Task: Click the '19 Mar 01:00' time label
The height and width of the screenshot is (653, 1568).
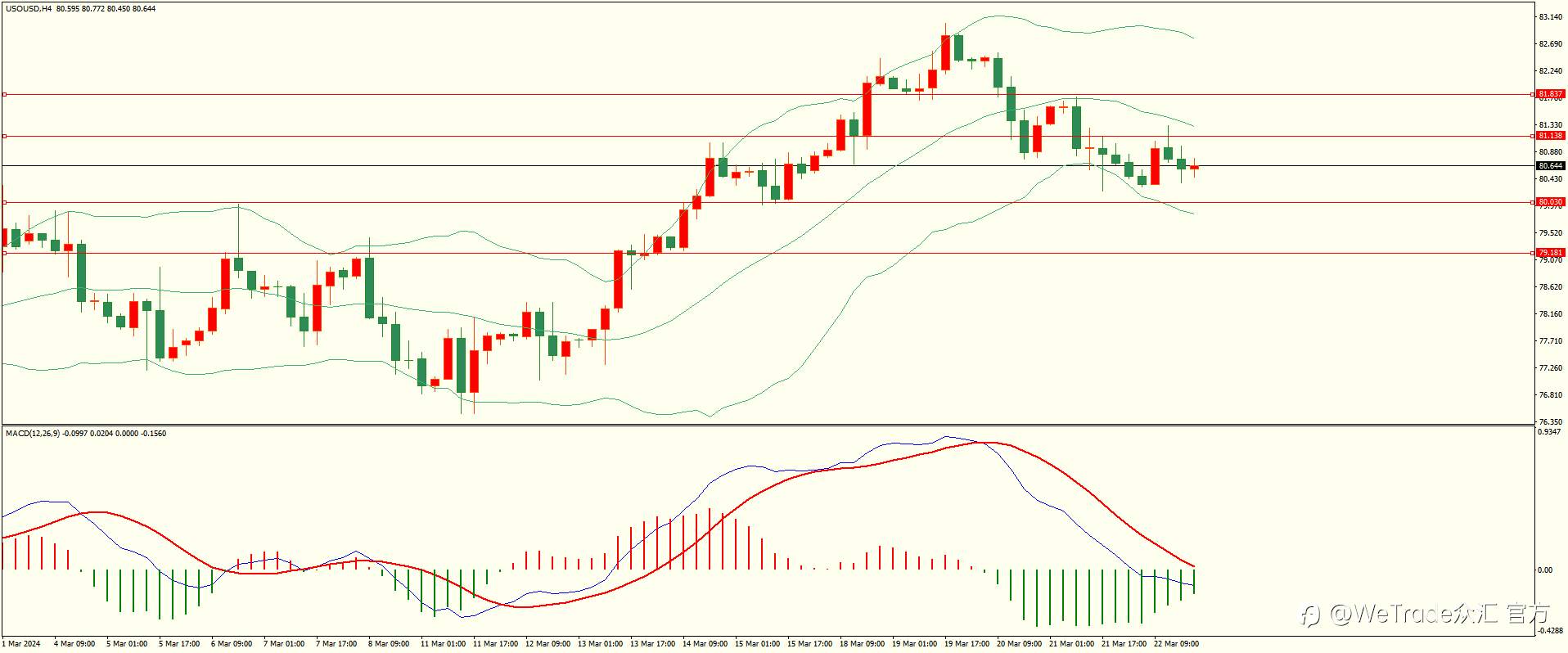Action: pos(914,644)
